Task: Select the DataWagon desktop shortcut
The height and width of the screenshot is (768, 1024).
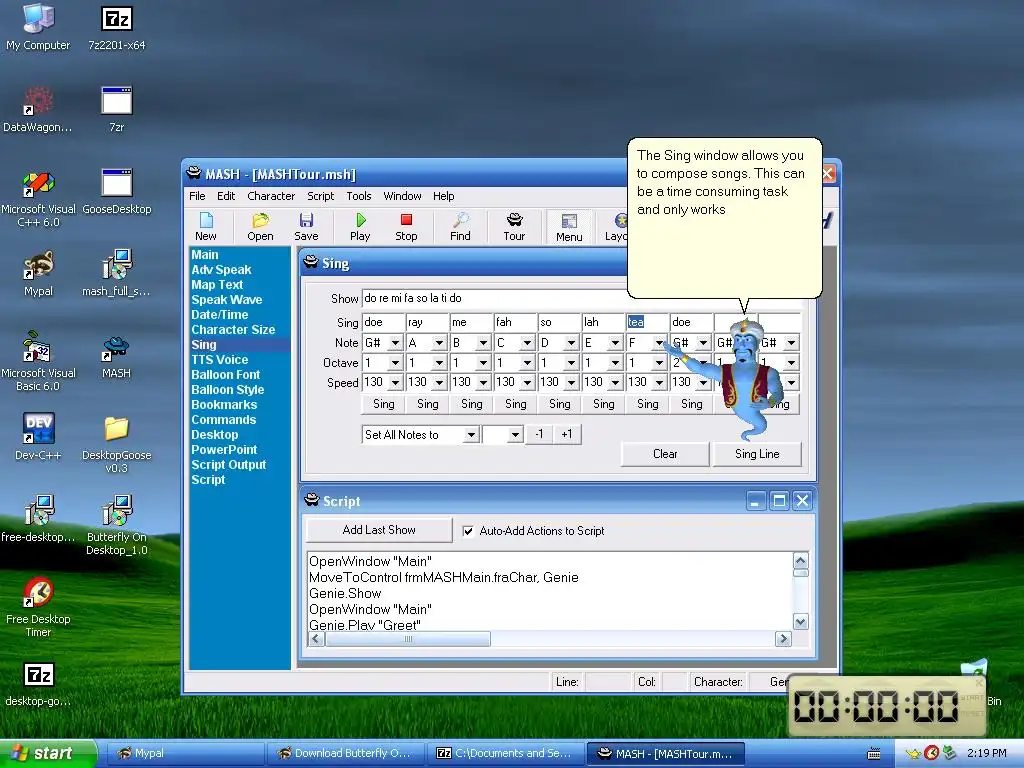Action: tap(38, 109)
